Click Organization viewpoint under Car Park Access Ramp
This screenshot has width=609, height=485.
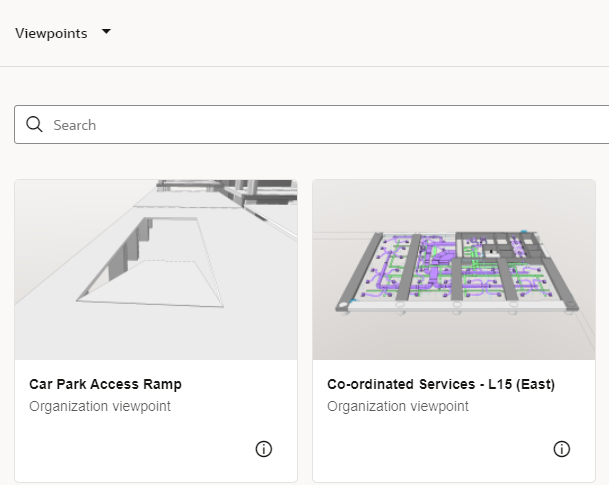[100, 406]
